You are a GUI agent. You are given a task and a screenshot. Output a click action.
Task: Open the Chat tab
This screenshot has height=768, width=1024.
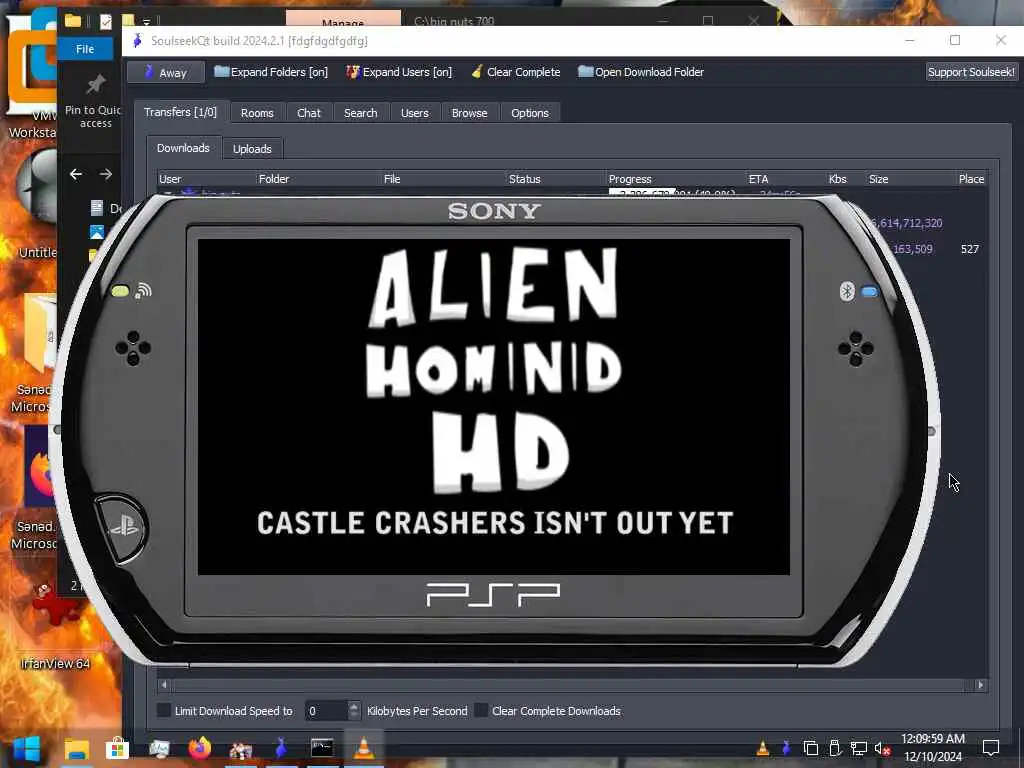pos(309,113)
